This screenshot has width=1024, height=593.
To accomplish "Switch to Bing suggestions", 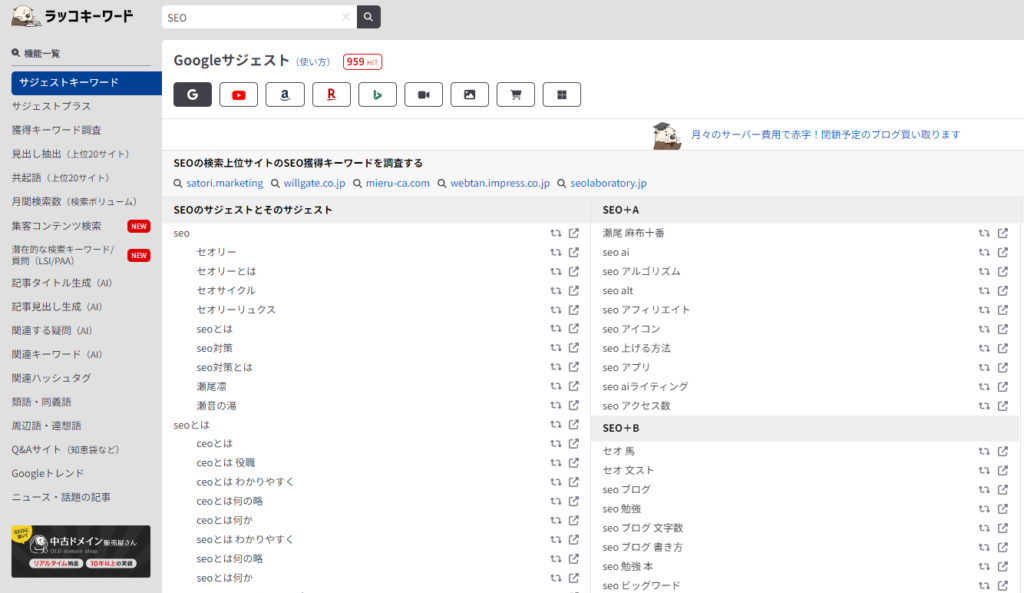I will (377, 94).
